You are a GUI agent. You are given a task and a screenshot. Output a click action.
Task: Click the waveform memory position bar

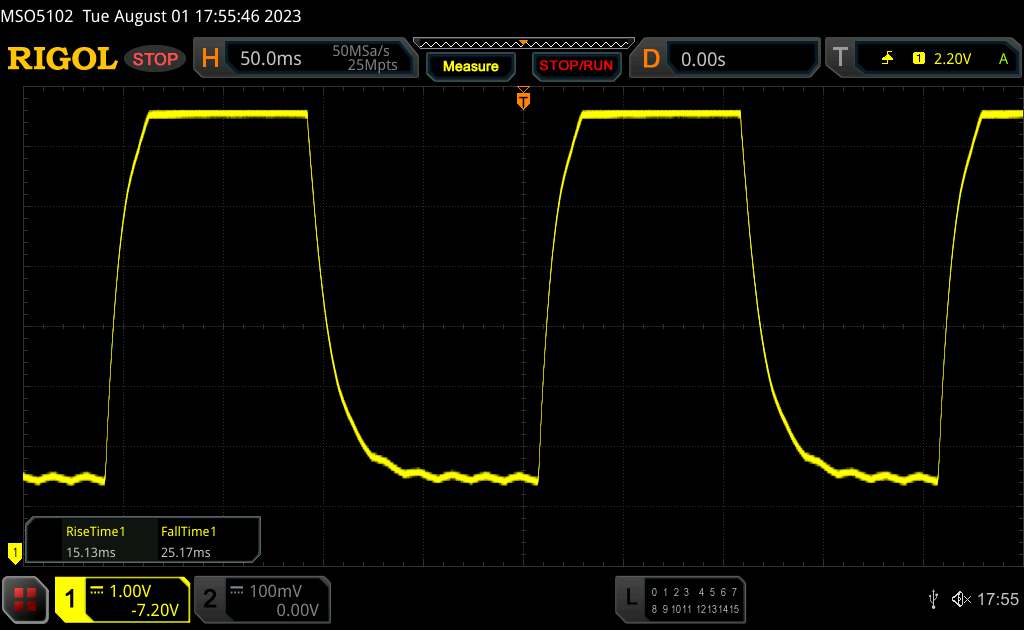(x=523, y=43)
